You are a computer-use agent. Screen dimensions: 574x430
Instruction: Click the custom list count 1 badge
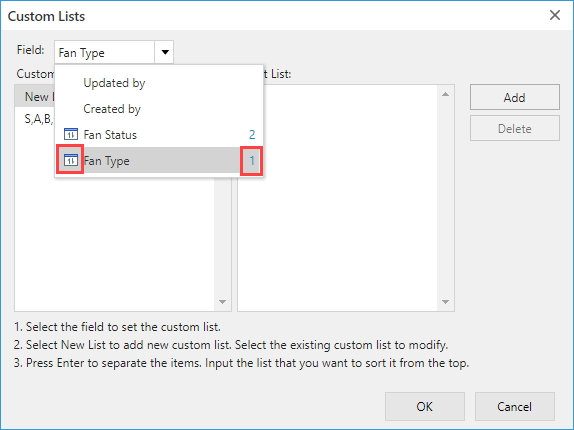click(252, 161)
